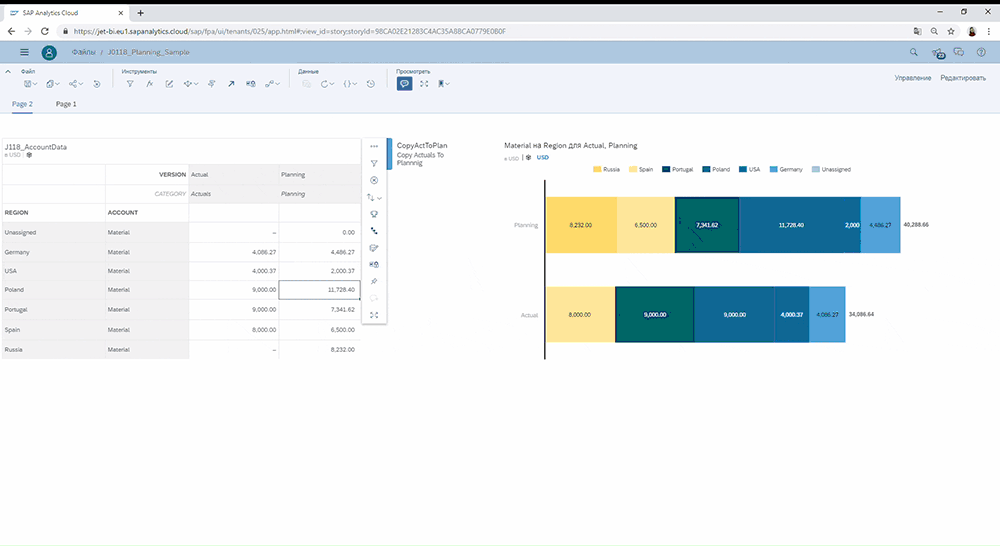Switch to the Page 1 tab
The height and width of the screenshot is (546, 1000).
(x=66, y=104)
